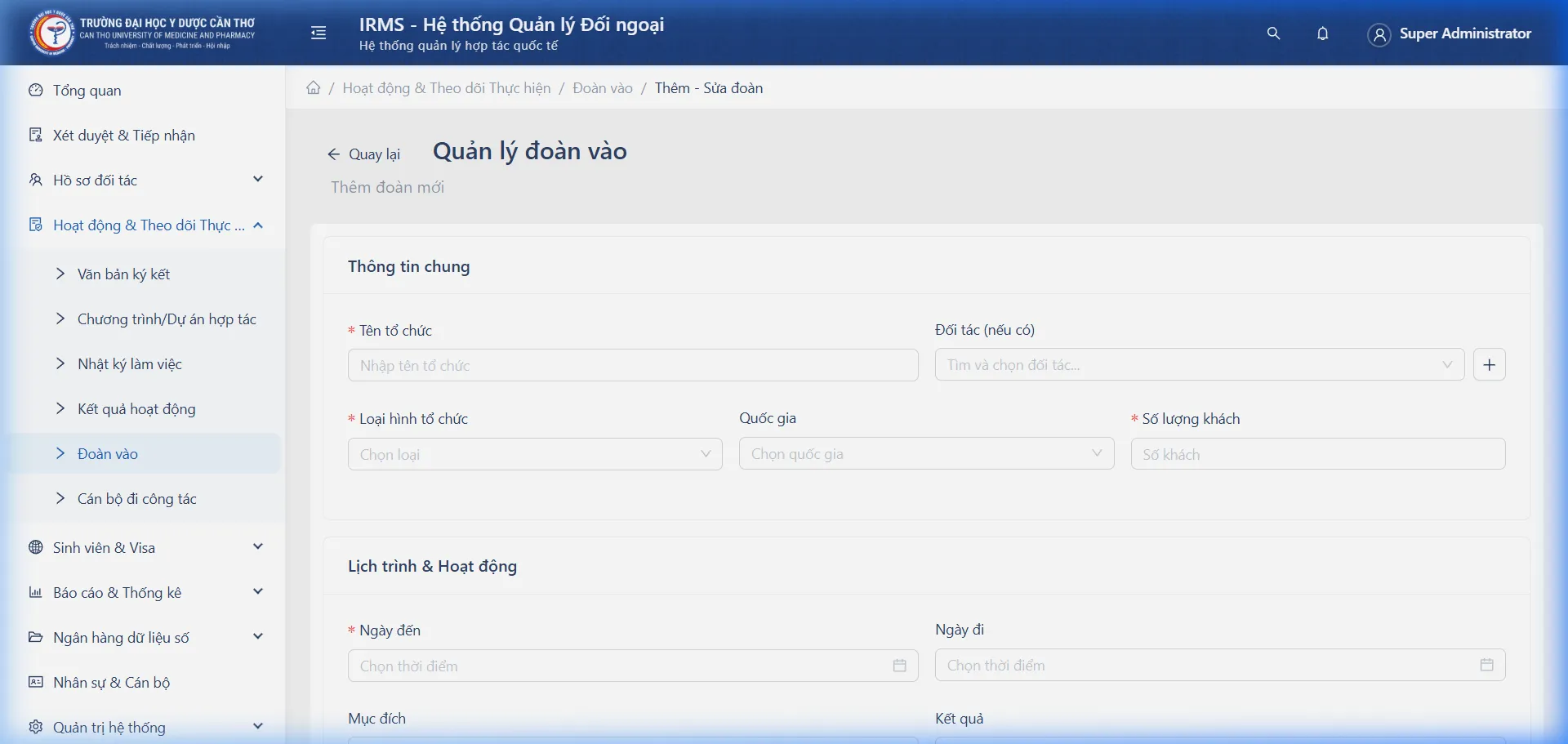Click the Quay lại back button
1568x744 pixels.
pos(364,154)
